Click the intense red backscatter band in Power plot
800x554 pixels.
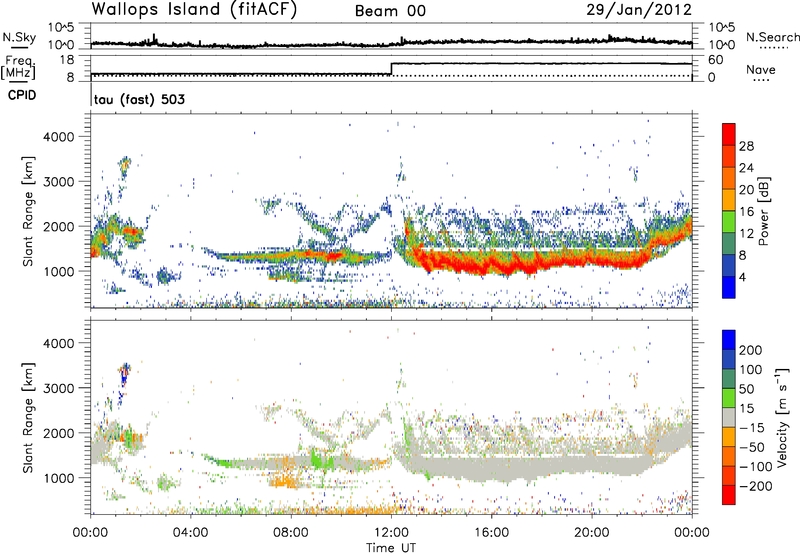pyautogui.click(x=531, y=263)
